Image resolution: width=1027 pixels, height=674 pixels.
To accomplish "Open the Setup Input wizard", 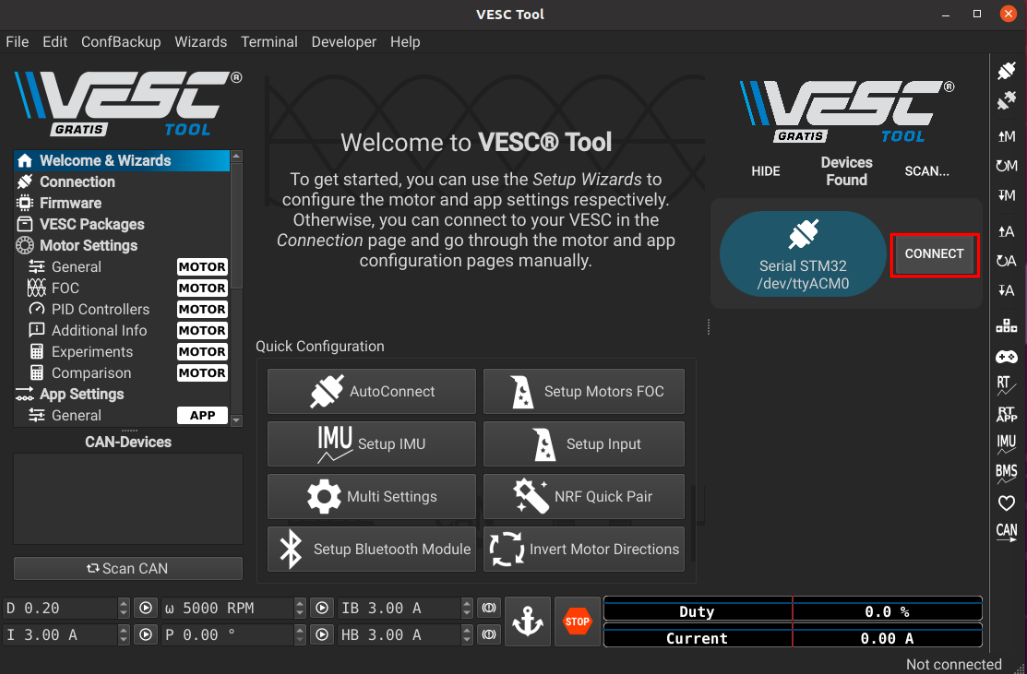I will pos(584,443).
